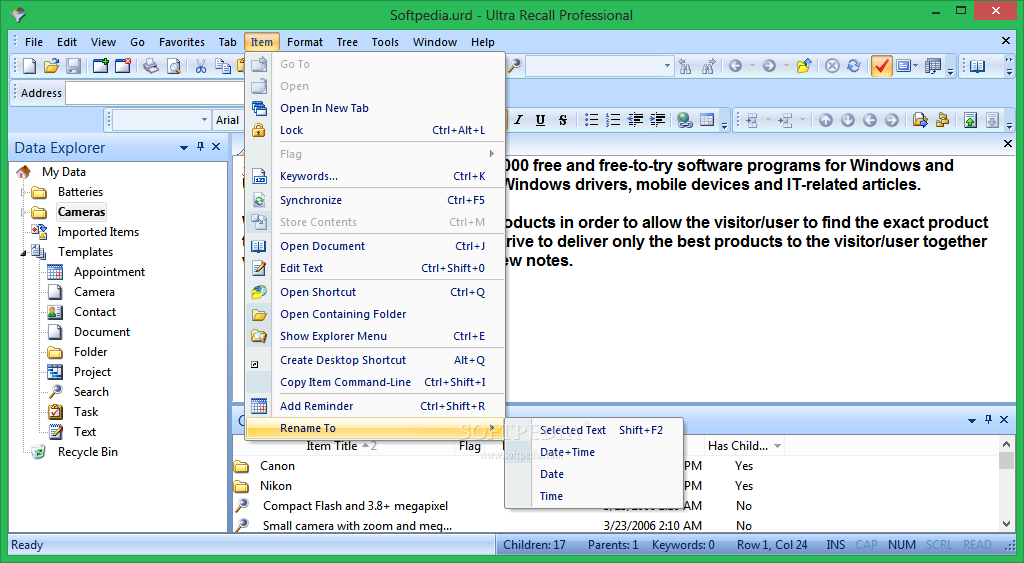Screen dimensions: 1024x563
Task: Create a new file with toolbar icon
Action: 29,66
